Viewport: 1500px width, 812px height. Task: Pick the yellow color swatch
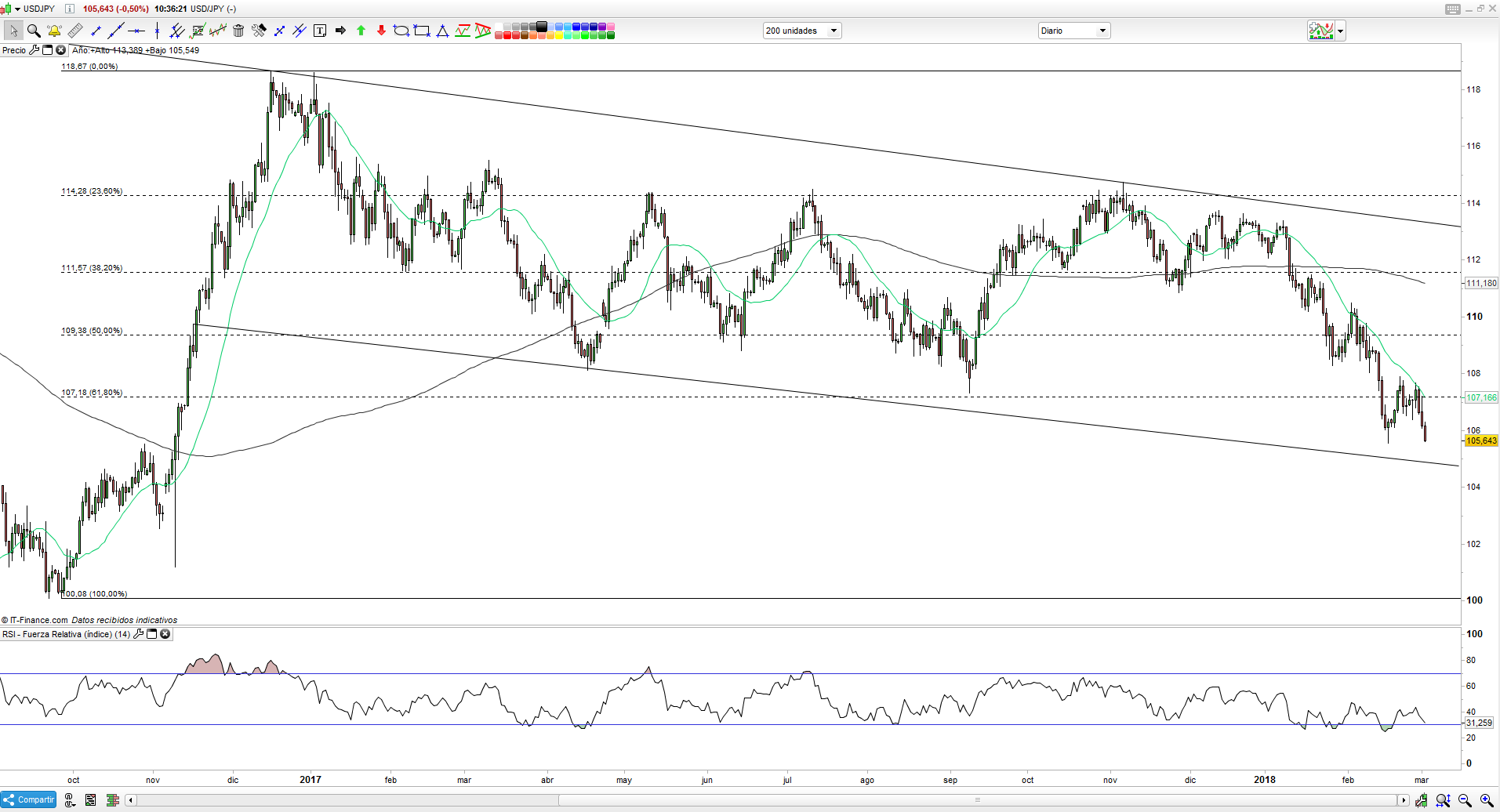[559, 35]
